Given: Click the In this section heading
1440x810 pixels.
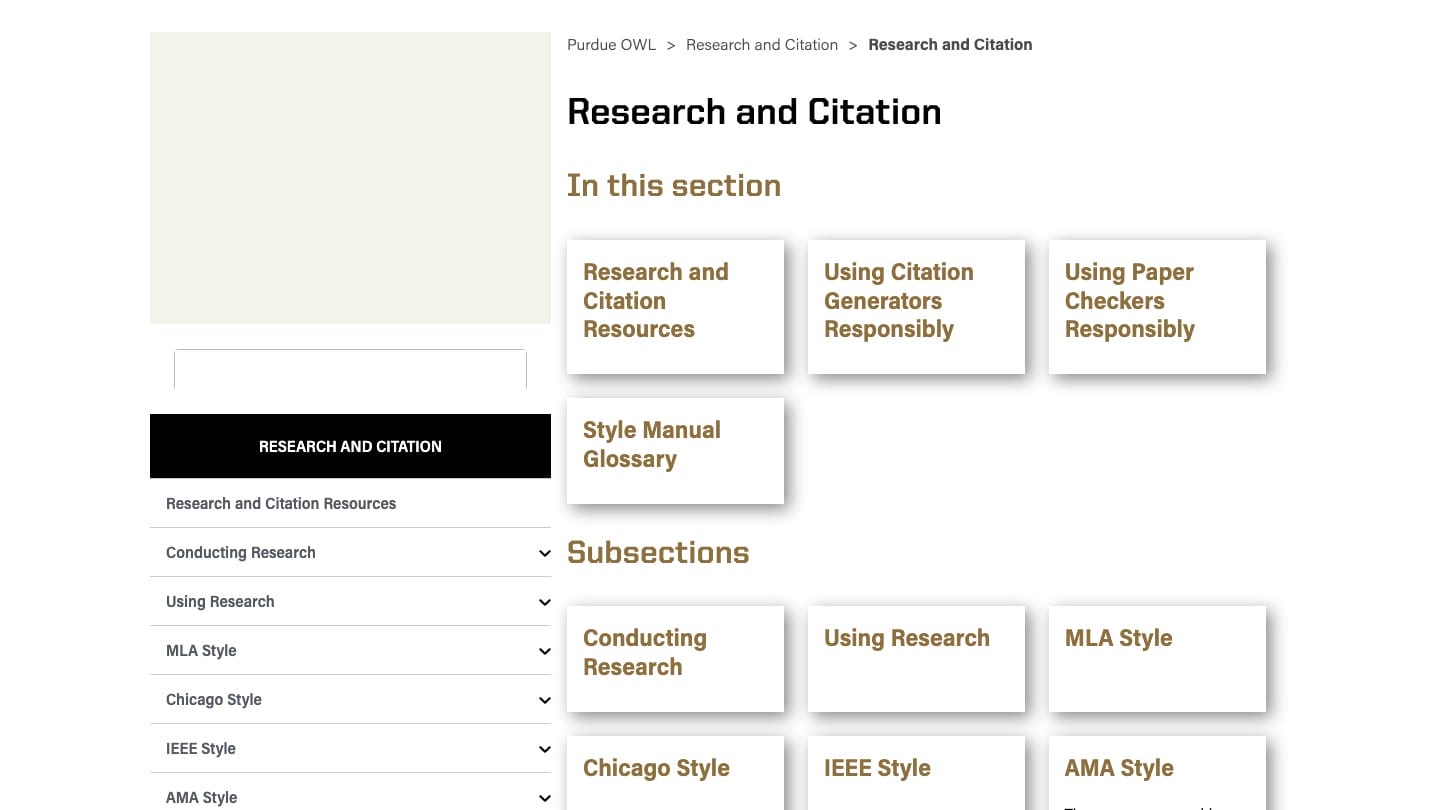Looking at the screenshot, I should click(x=674, y=185).
